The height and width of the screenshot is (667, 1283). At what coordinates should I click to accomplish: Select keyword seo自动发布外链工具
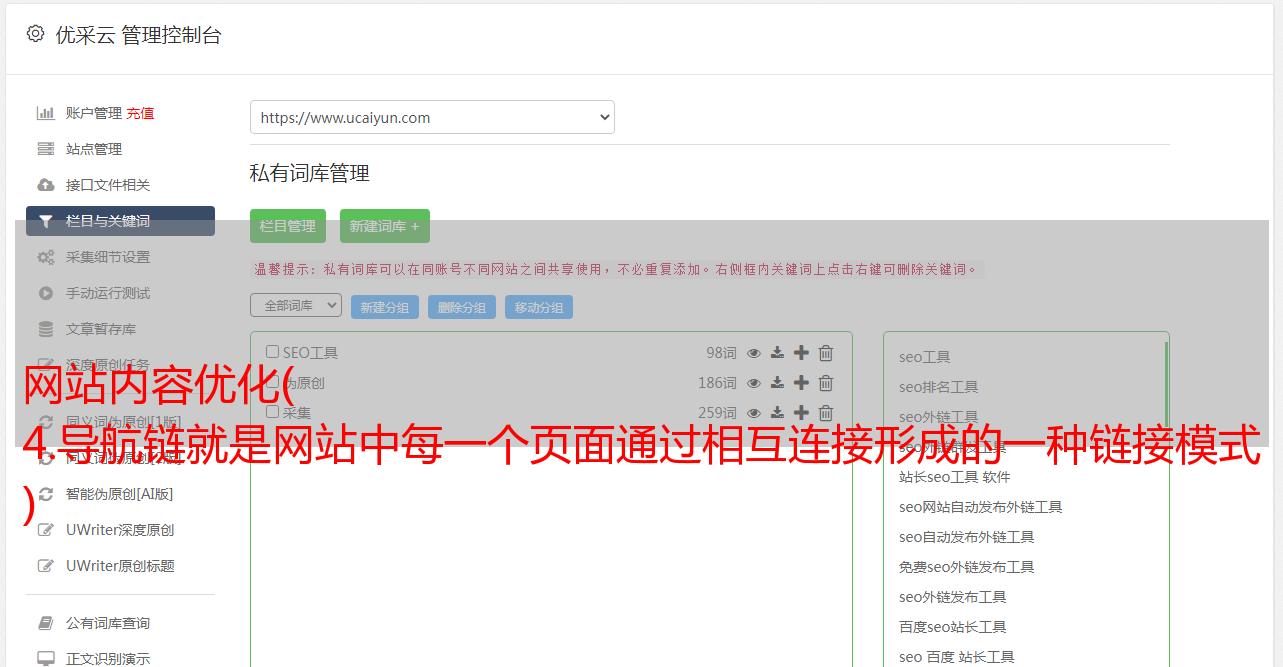[966, 537]
